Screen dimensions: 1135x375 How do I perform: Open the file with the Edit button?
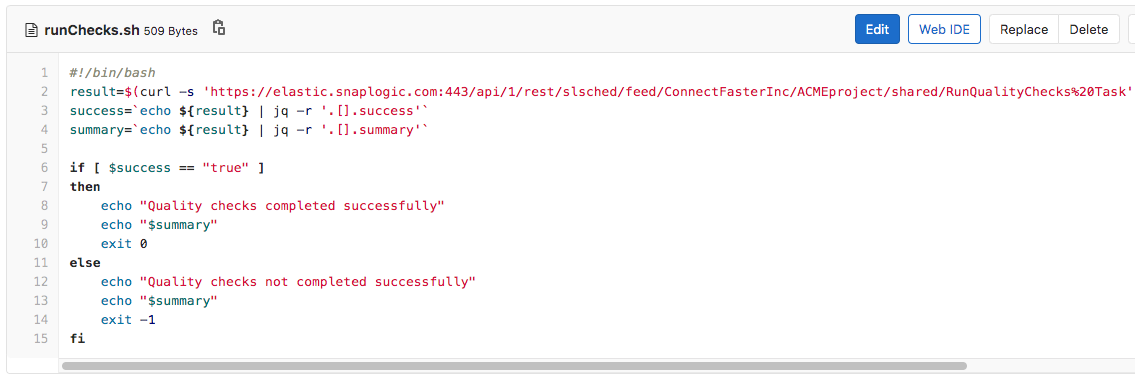pos(877,29)
